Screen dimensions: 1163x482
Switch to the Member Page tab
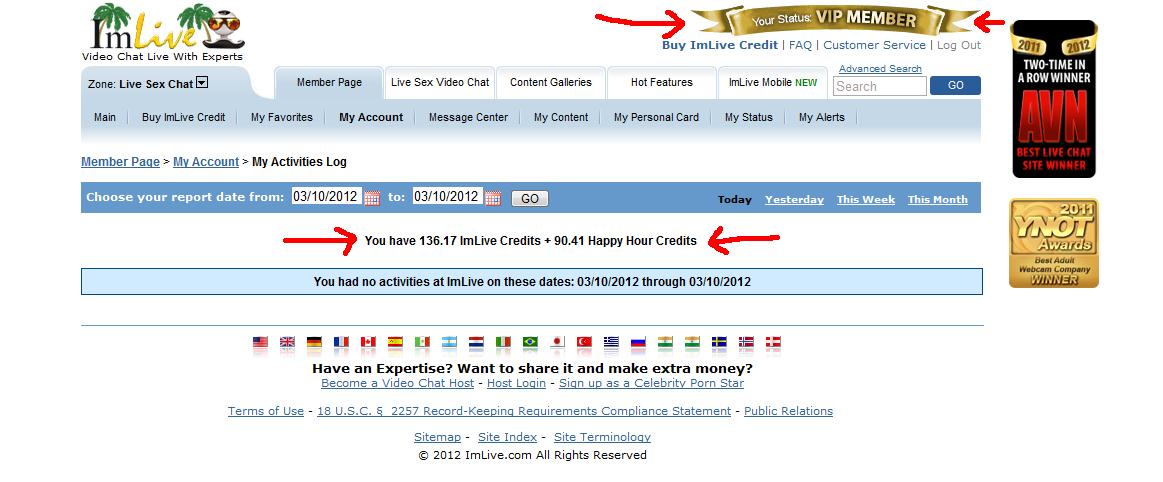(329, 82)
